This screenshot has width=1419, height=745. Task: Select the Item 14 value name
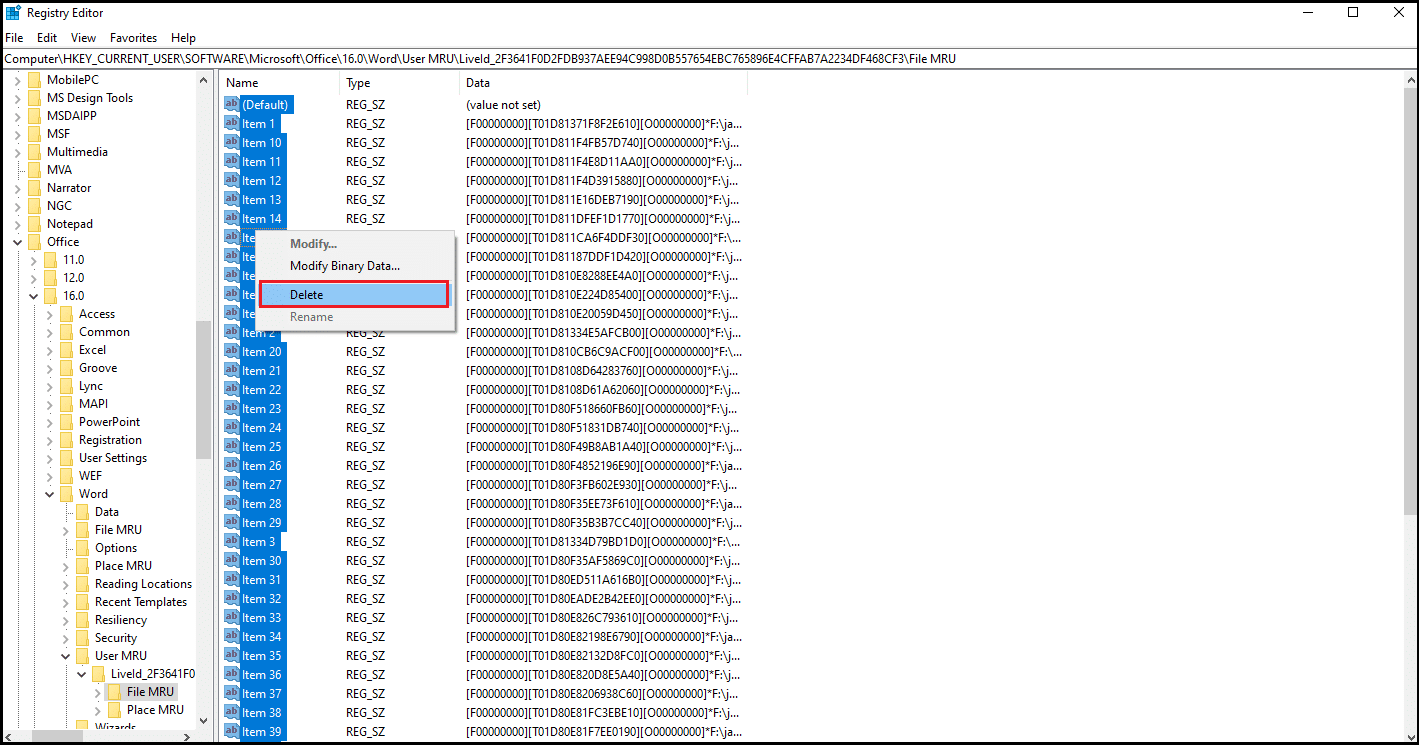tap(262, 219)
